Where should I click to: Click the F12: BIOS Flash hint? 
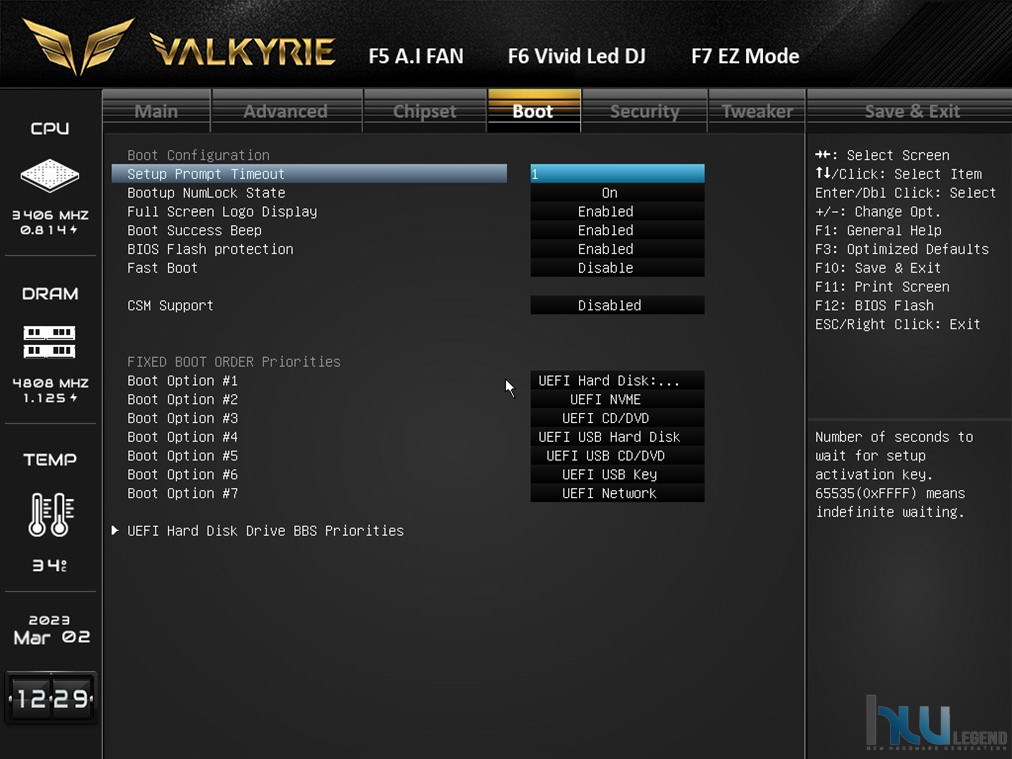pyautogui.click(x=874, y=305)
